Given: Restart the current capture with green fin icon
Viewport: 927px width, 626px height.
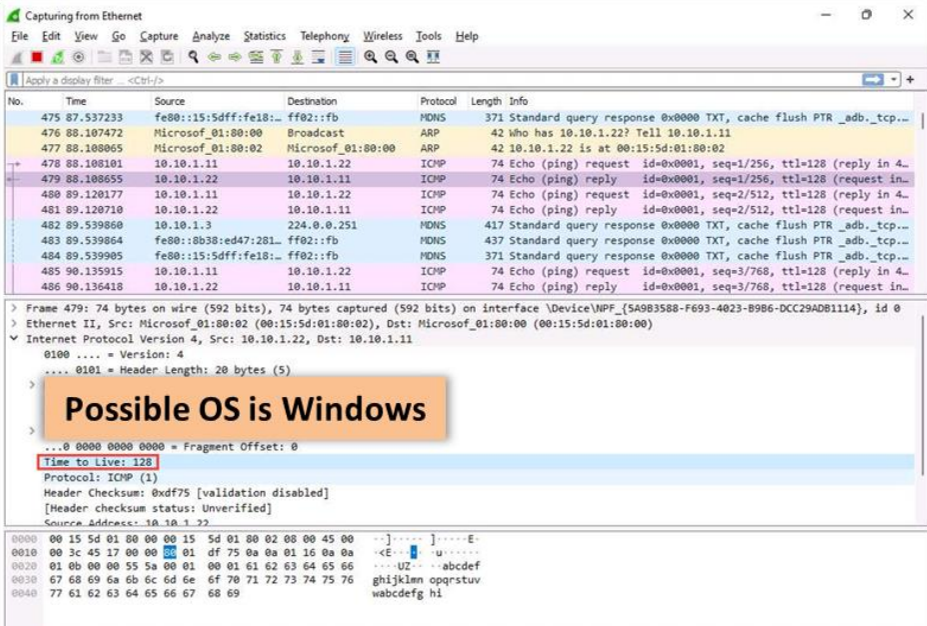Looking at the screenshot, I should pyautogui.click(x=57, y=57).
